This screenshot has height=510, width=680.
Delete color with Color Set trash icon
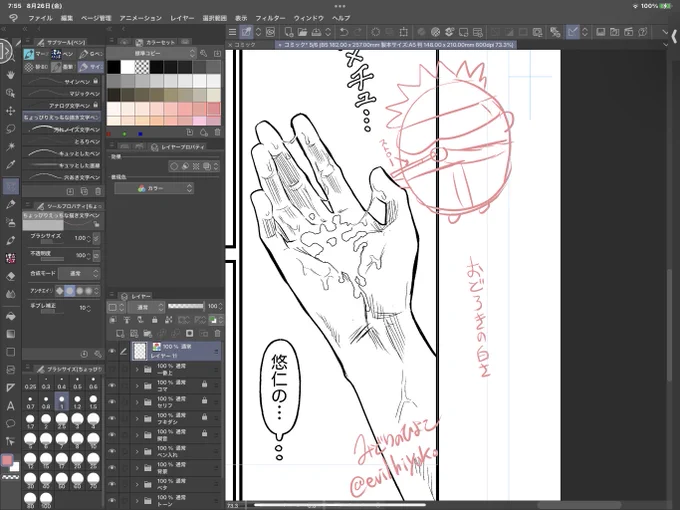tap(218, 132)
